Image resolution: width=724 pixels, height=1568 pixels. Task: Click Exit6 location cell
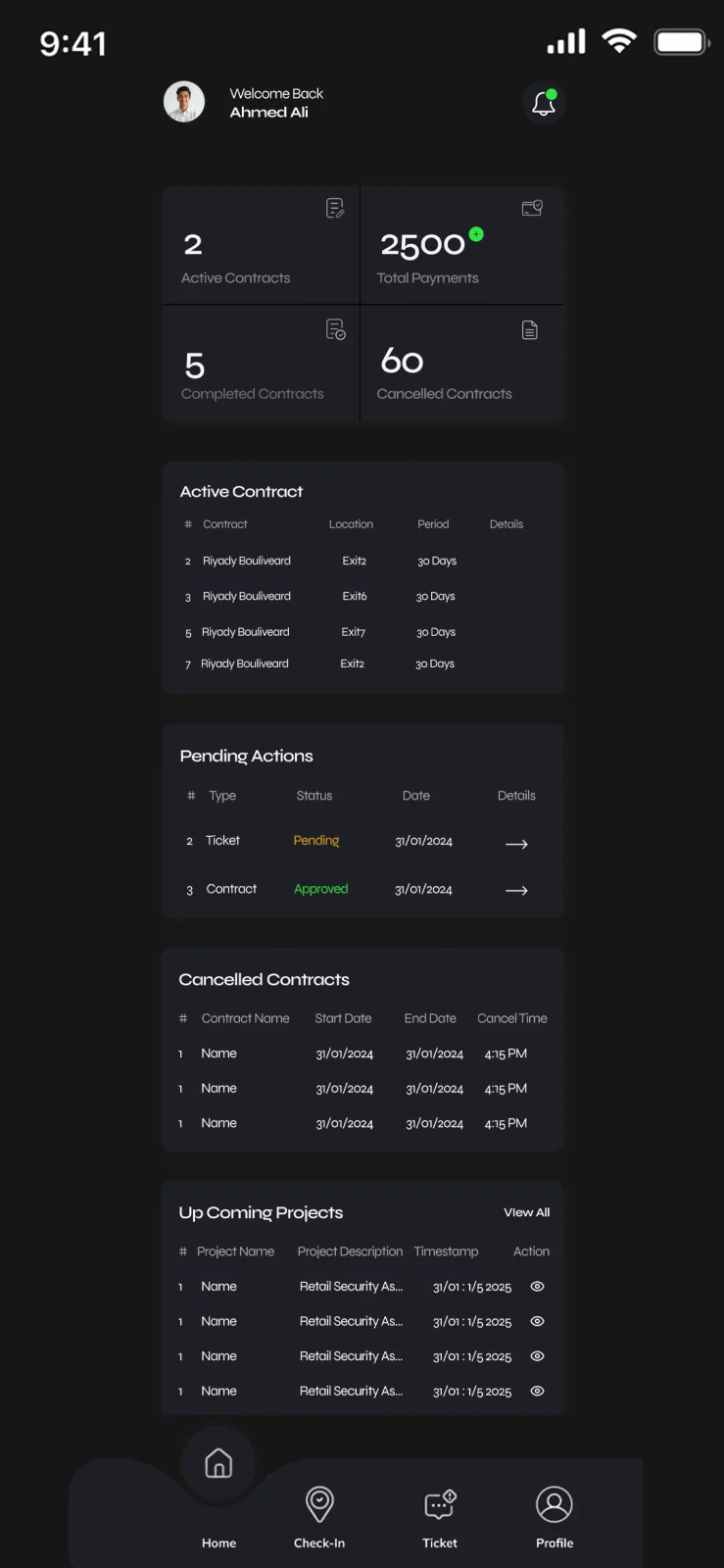(x=355, y=596)
